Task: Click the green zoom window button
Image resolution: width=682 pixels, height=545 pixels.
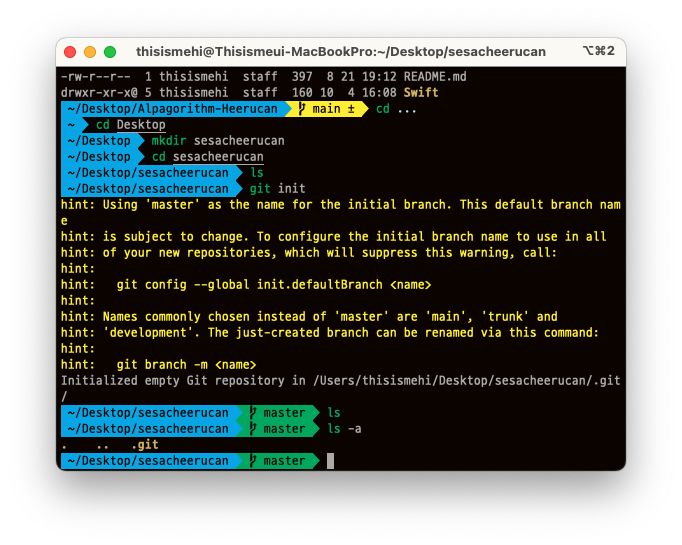Action: (x=110, y=52)
